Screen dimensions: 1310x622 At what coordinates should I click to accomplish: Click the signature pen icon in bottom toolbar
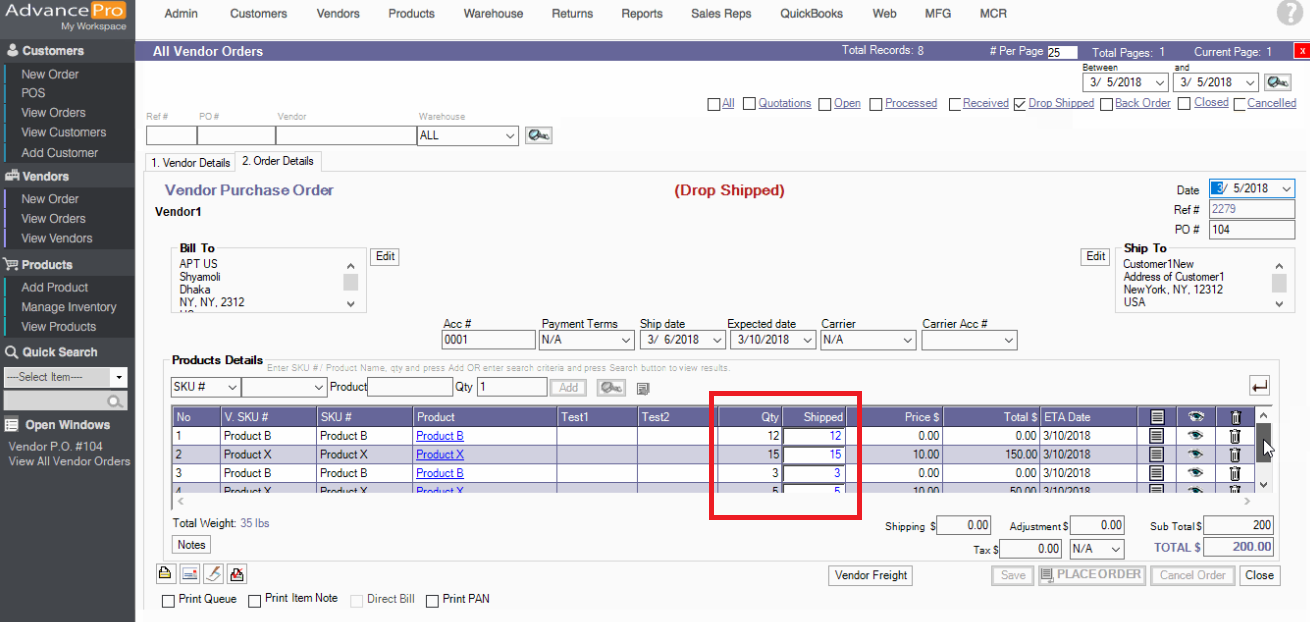[x=213, y=574]
